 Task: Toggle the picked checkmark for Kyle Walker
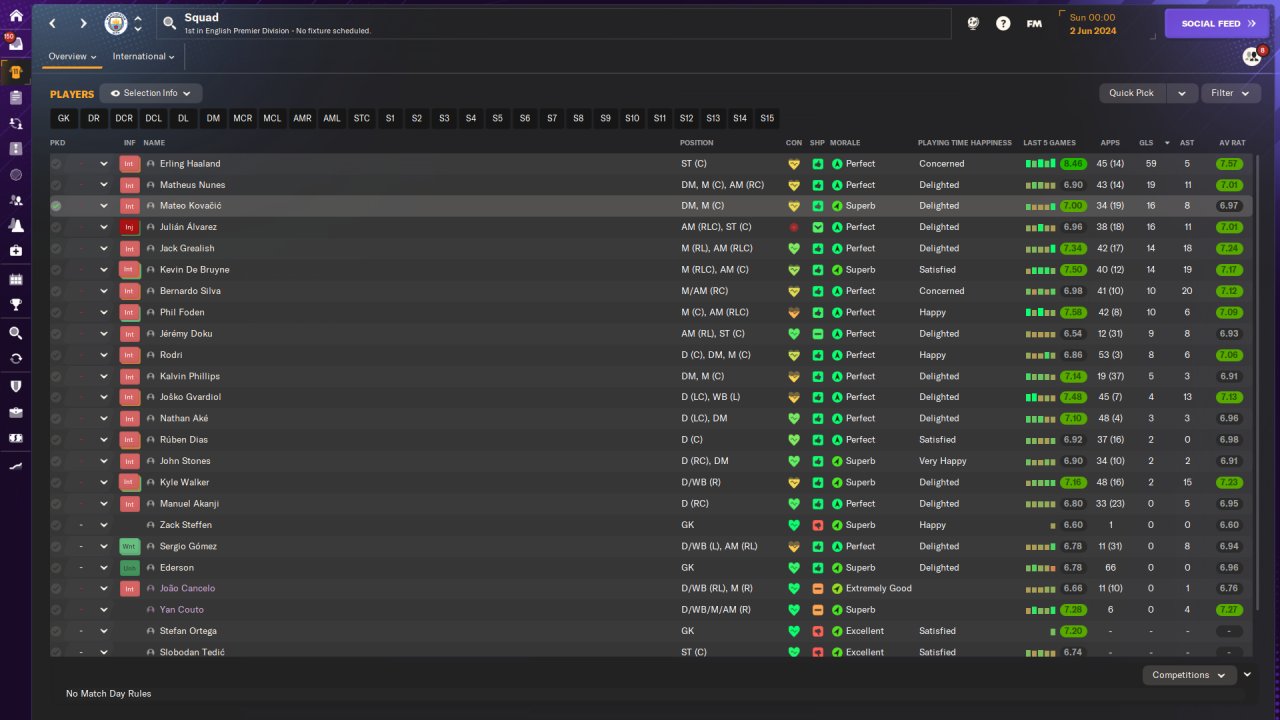[x=56, y=482]
